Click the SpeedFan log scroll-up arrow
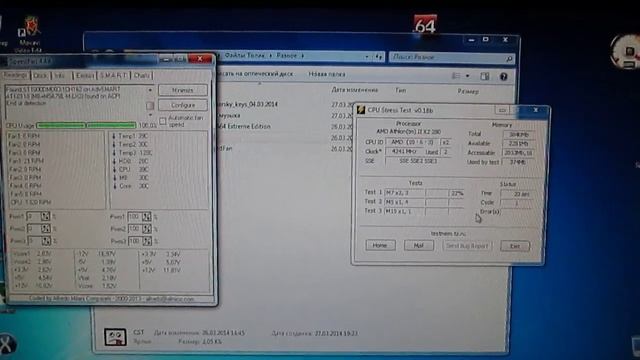Screen dimensions: 640x360 tap(150, 89)
